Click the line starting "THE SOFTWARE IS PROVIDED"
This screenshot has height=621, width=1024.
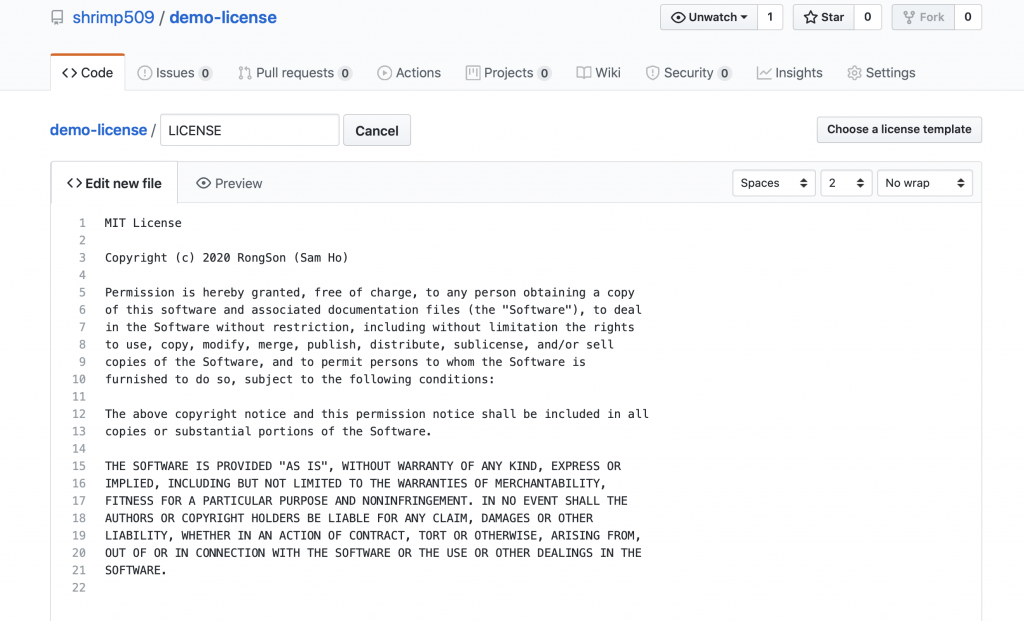coord(363,466)
